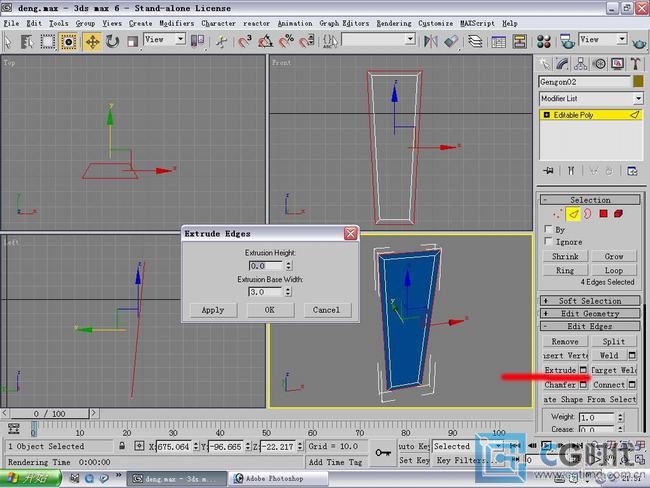Open the MAXScript menu

(477, 23)
